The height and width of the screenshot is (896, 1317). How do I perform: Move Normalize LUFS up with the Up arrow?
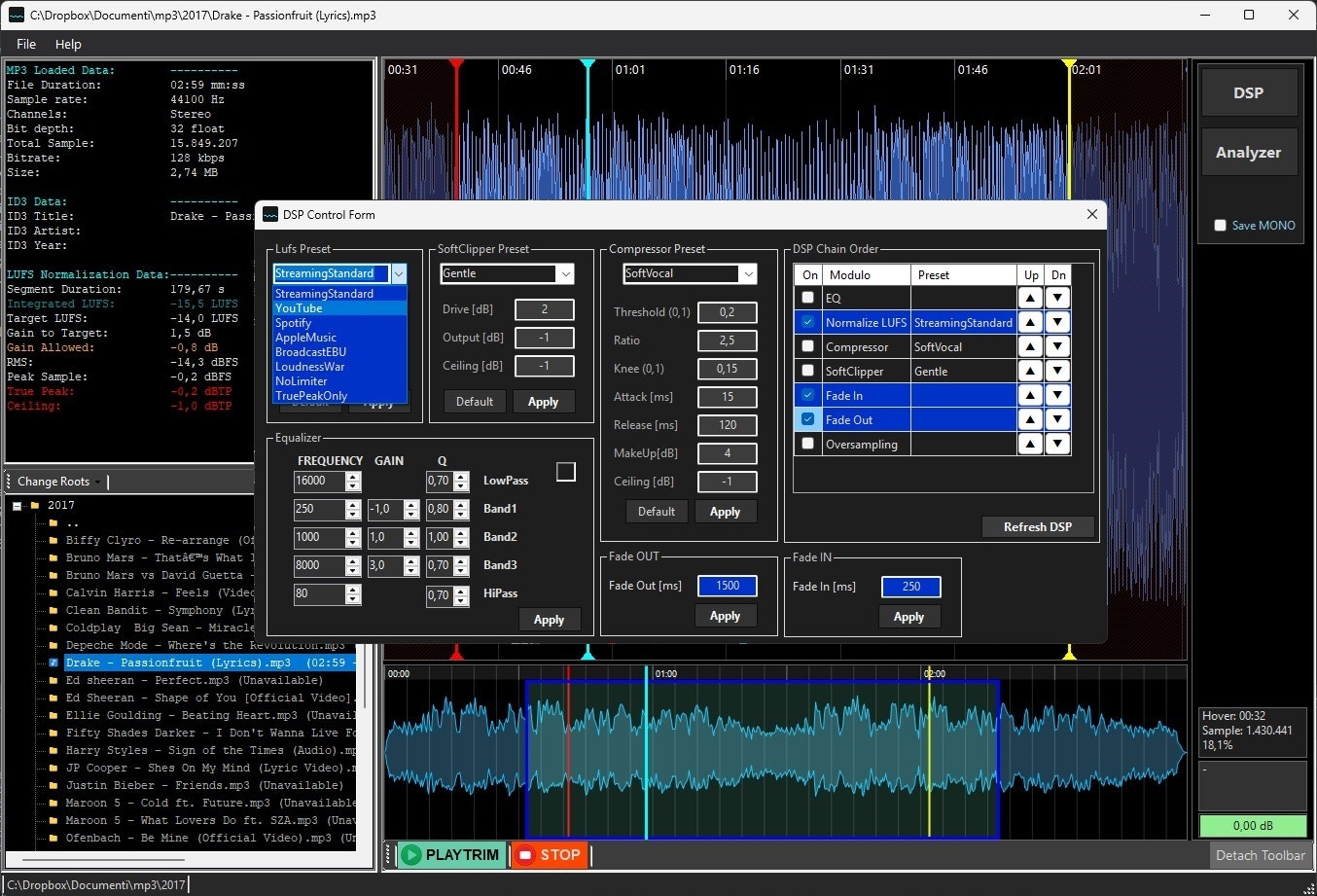tap(1030, 322)
